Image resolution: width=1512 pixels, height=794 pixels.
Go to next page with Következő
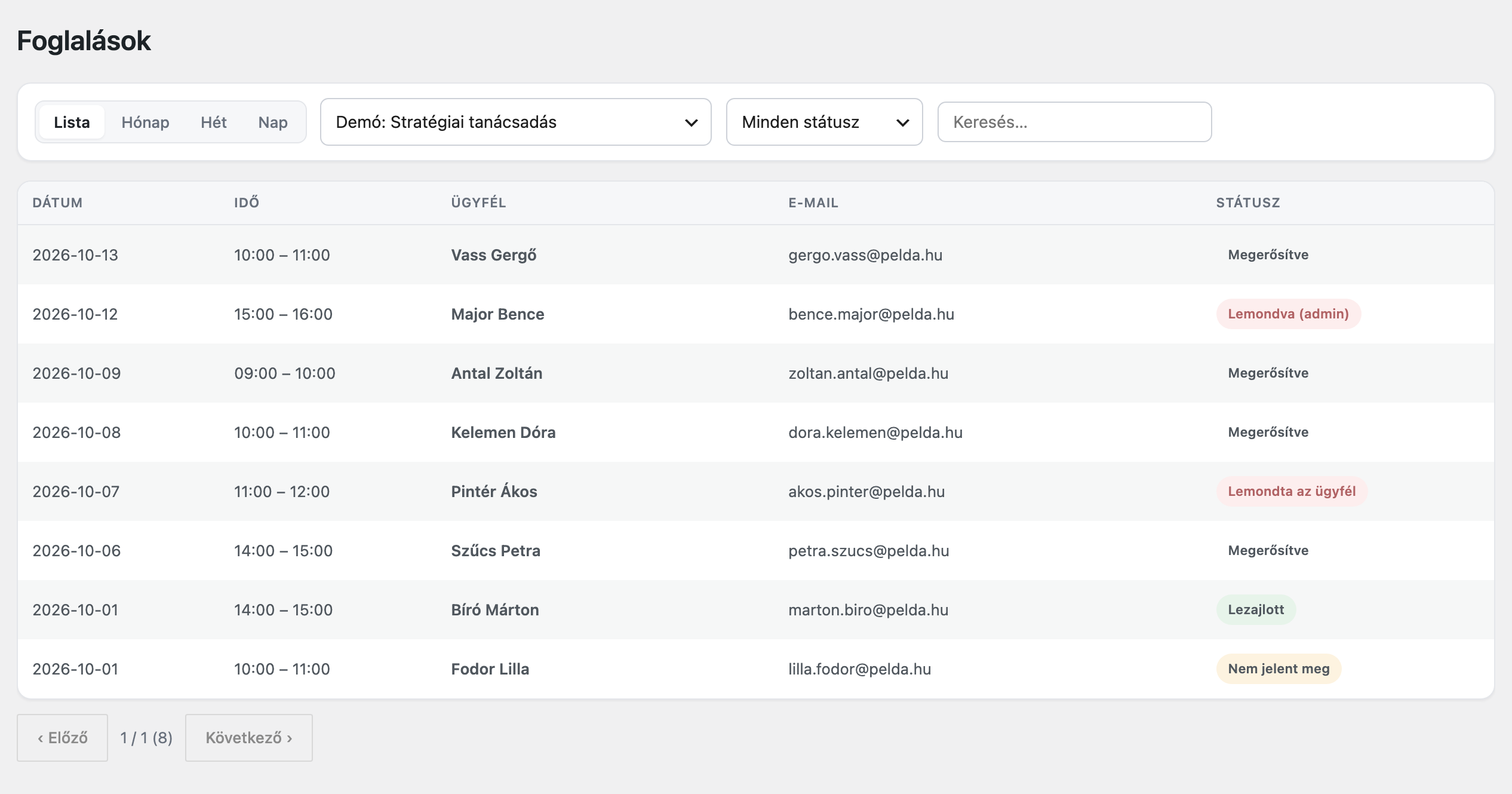tap(248, 738)
